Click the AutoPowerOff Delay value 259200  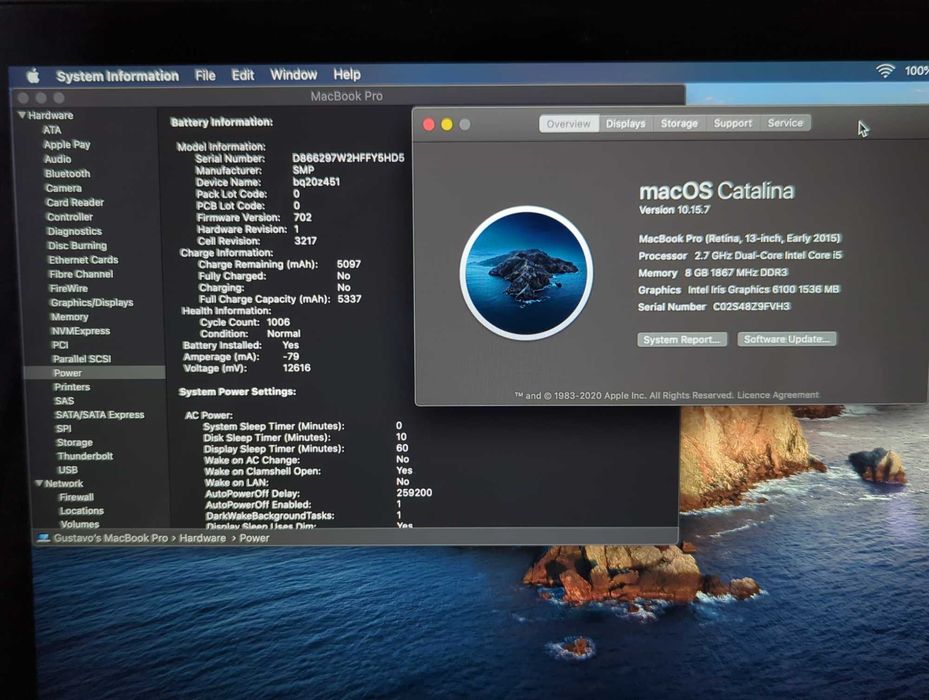coord(414,493)
